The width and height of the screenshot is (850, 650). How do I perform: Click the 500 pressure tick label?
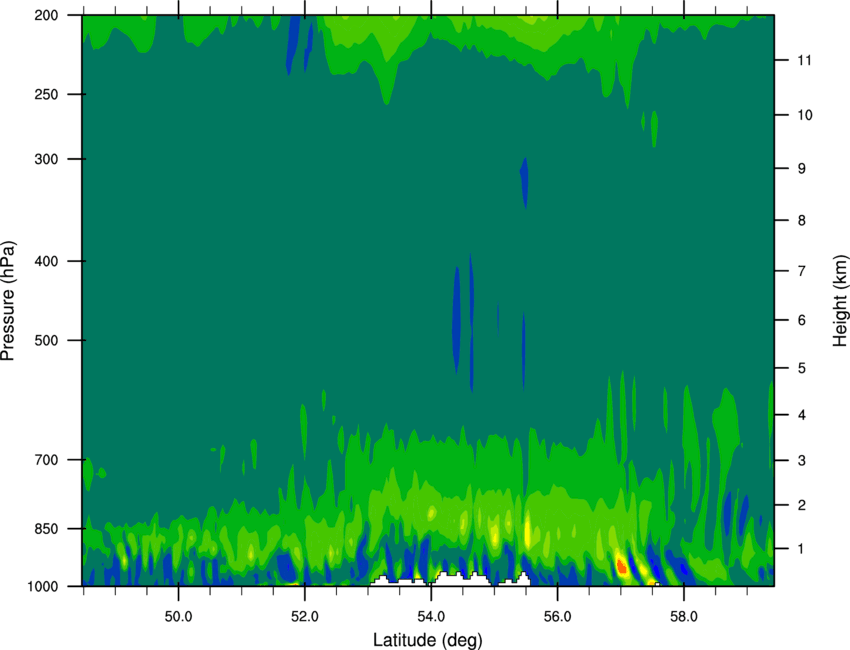coord(47,340)
